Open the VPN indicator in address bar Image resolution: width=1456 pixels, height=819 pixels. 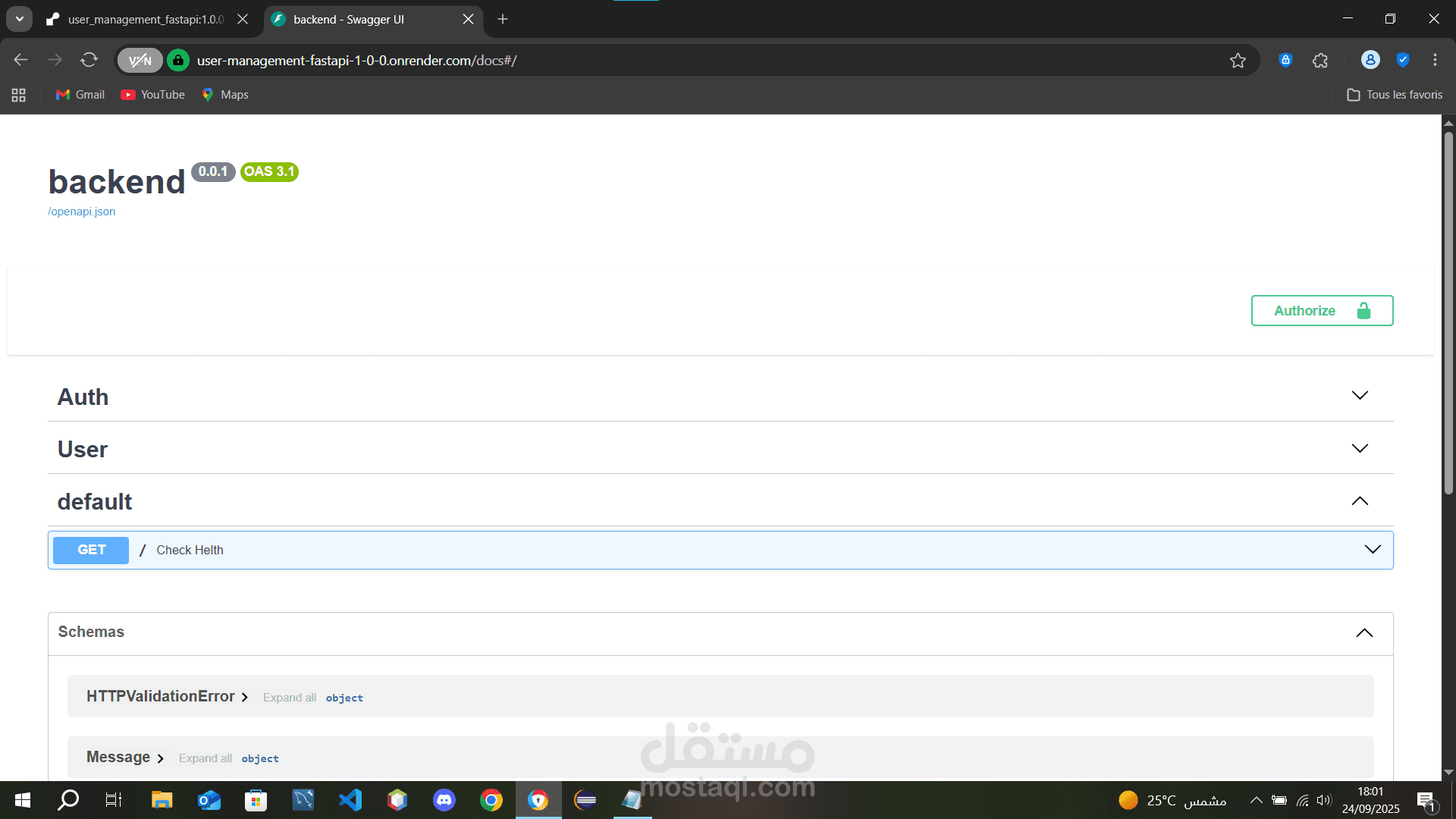coord(140,61)
